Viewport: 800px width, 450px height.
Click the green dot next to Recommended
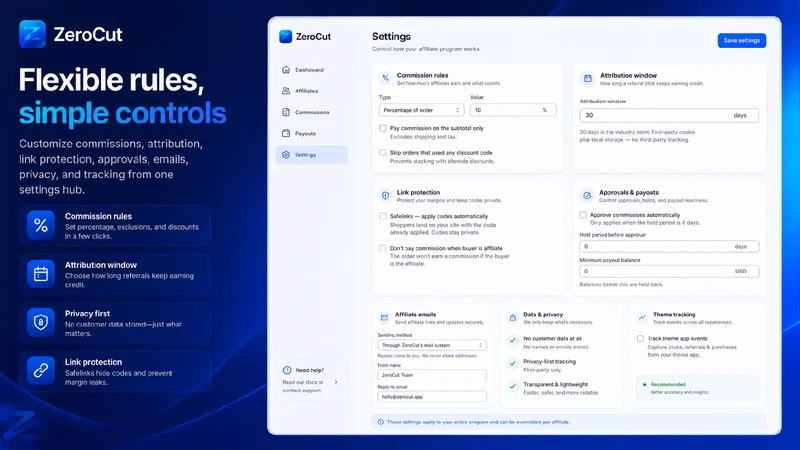click(x=644, y=384)
